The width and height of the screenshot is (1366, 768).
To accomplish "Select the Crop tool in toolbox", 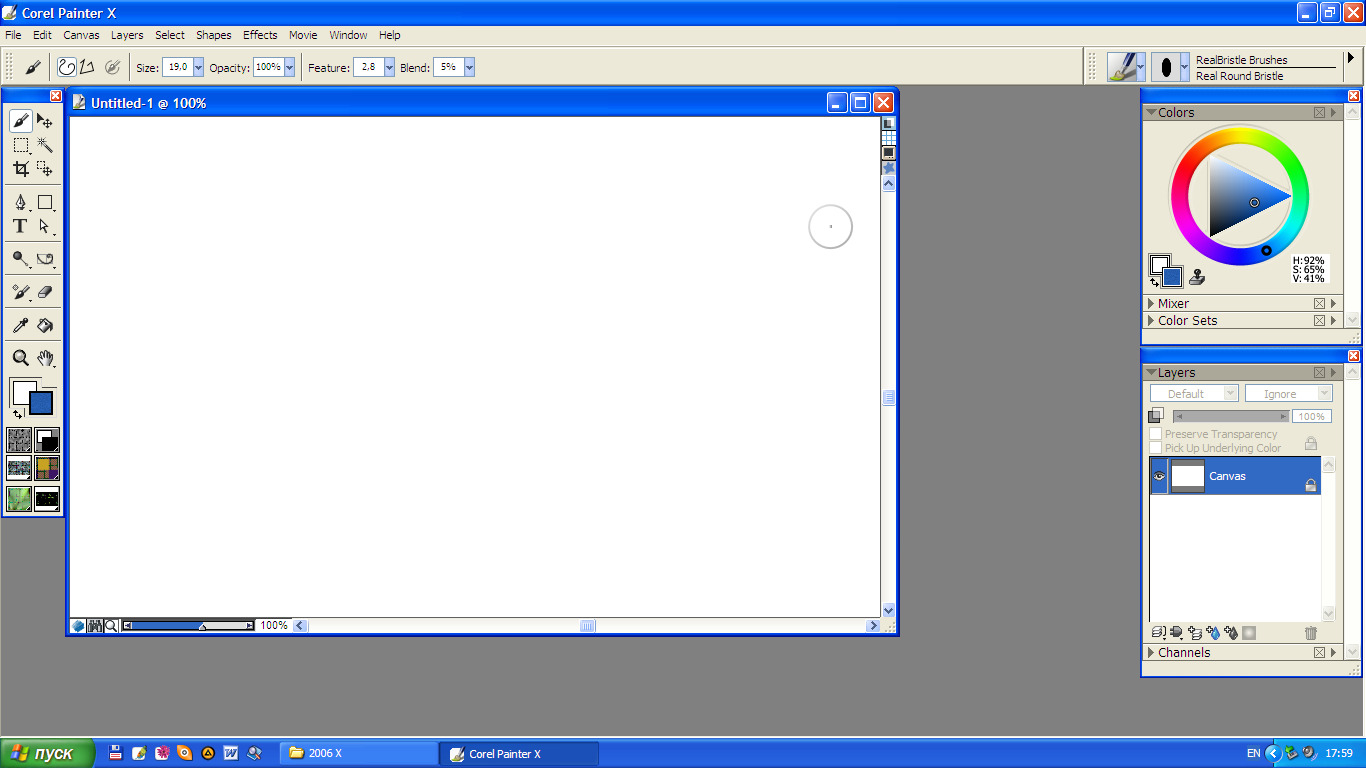I will (x=20, y=169).
